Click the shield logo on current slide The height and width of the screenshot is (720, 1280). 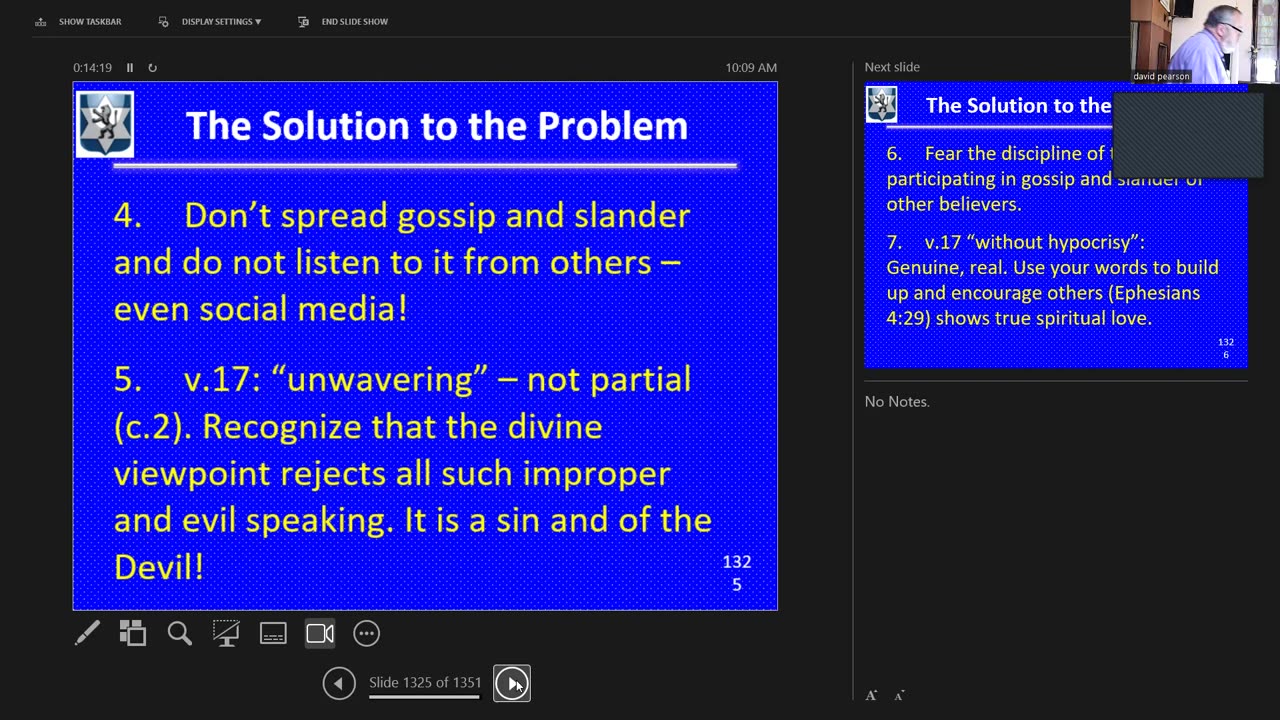click(105, 124)
